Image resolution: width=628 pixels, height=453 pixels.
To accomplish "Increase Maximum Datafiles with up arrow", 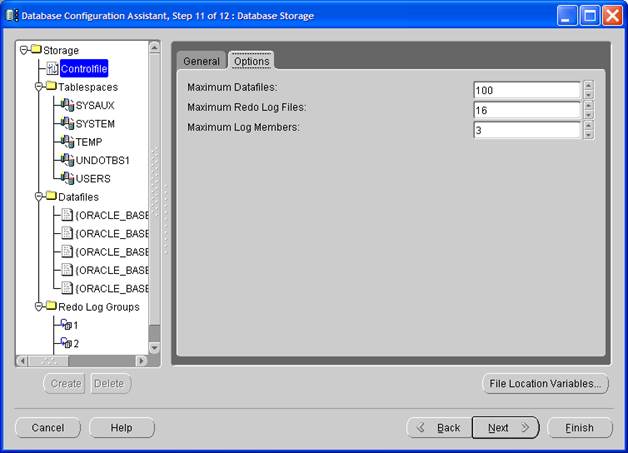I will [x=588, y=85].
